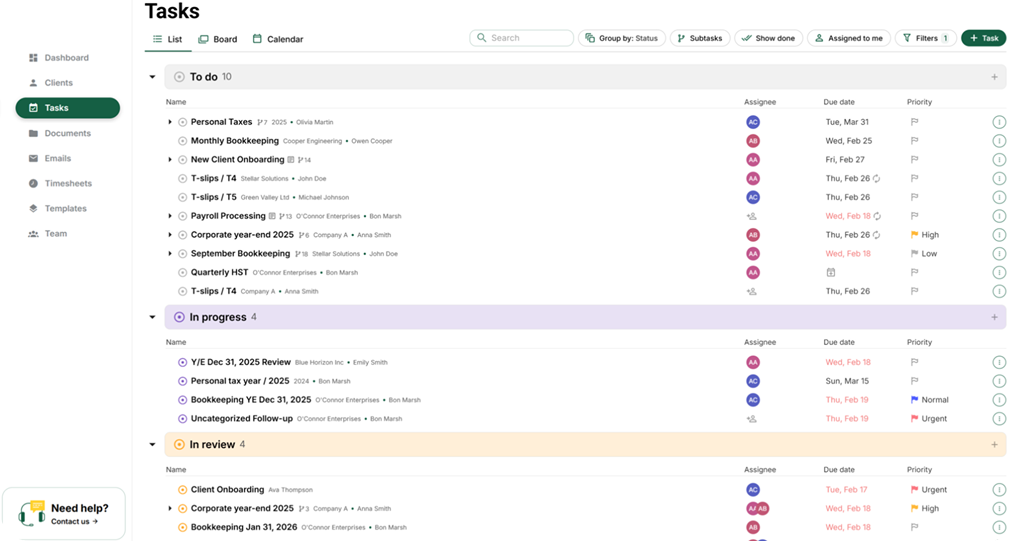This screenshot has width=1018, height=541.
Task: Click the unassigned assignee icon for Payroll Processing
Action: pos(752,216)
